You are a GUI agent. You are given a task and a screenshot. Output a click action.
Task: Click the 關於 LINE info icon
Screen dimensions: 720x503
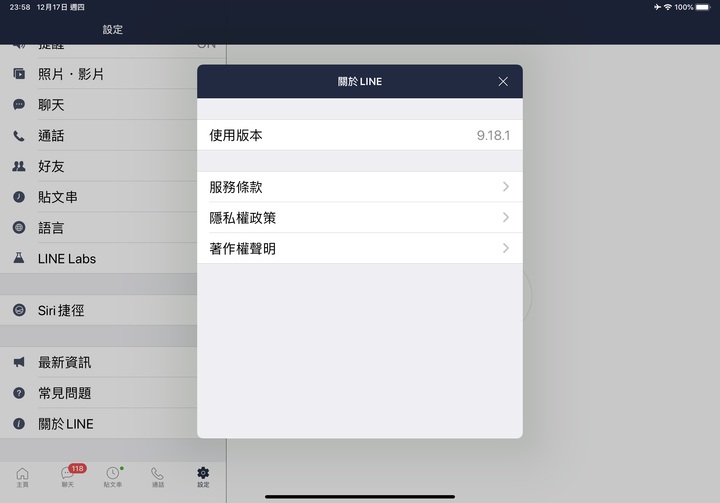click(19, 424)
